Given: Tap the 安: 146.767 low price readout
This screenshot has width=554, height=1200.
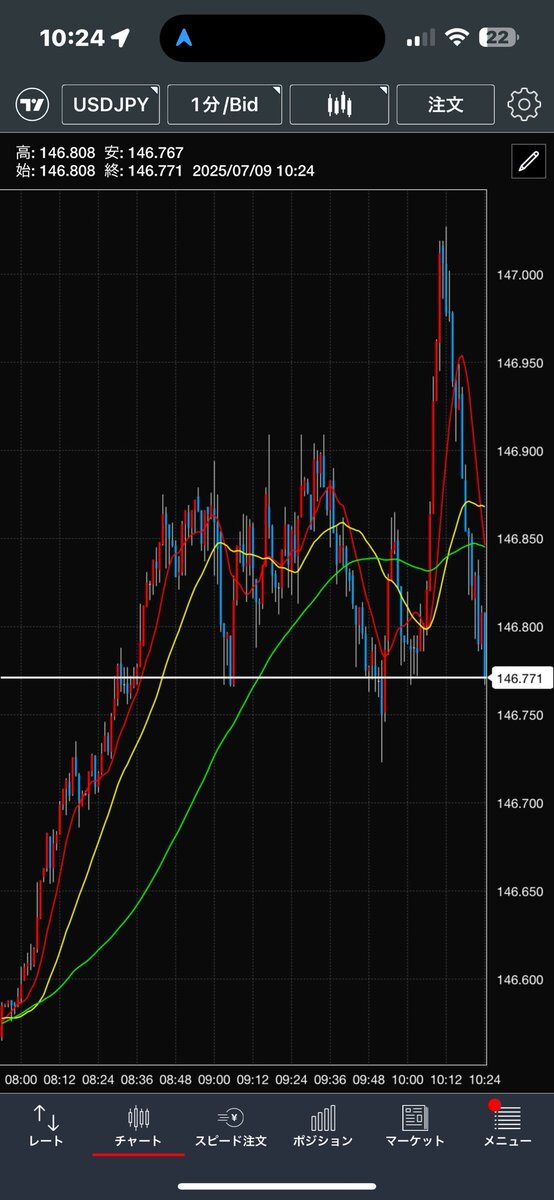Looking at the screenshot, I should pyautogui.click(x=144, y=153).
